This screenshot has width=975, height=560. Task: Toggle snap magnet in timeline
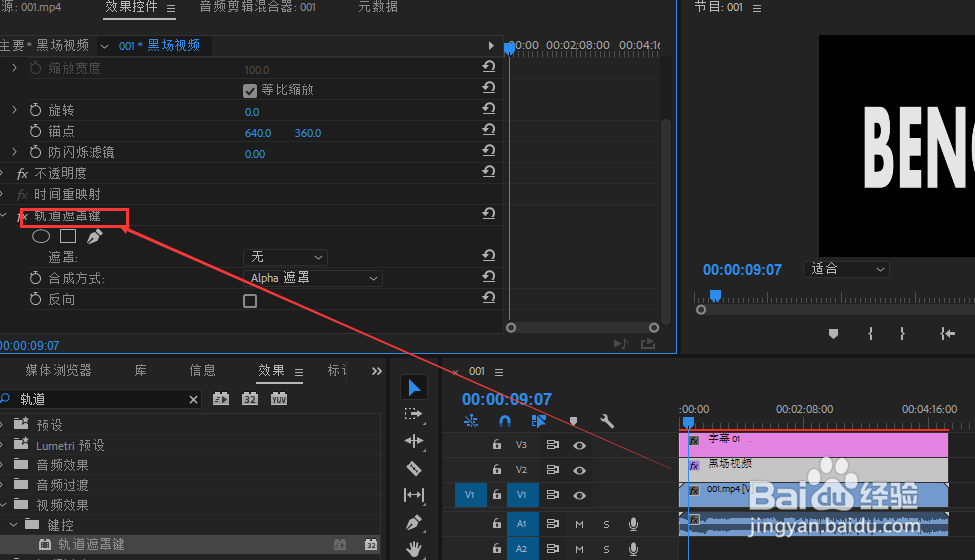(505, 421)
